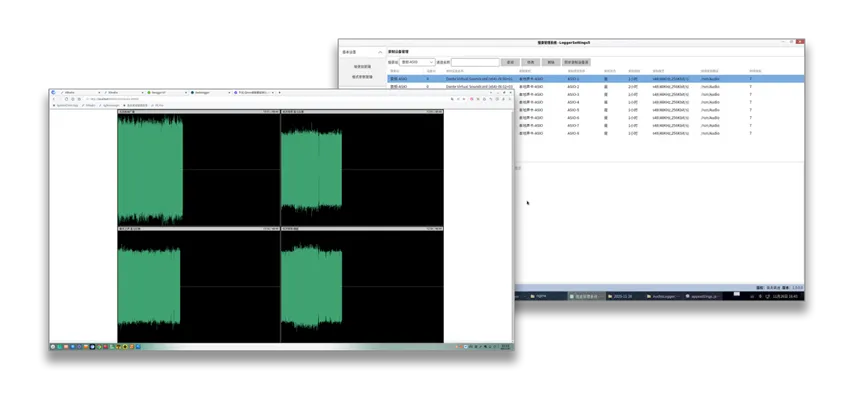Collapse the 基本设置 sidebar section

tap(379, 51)
